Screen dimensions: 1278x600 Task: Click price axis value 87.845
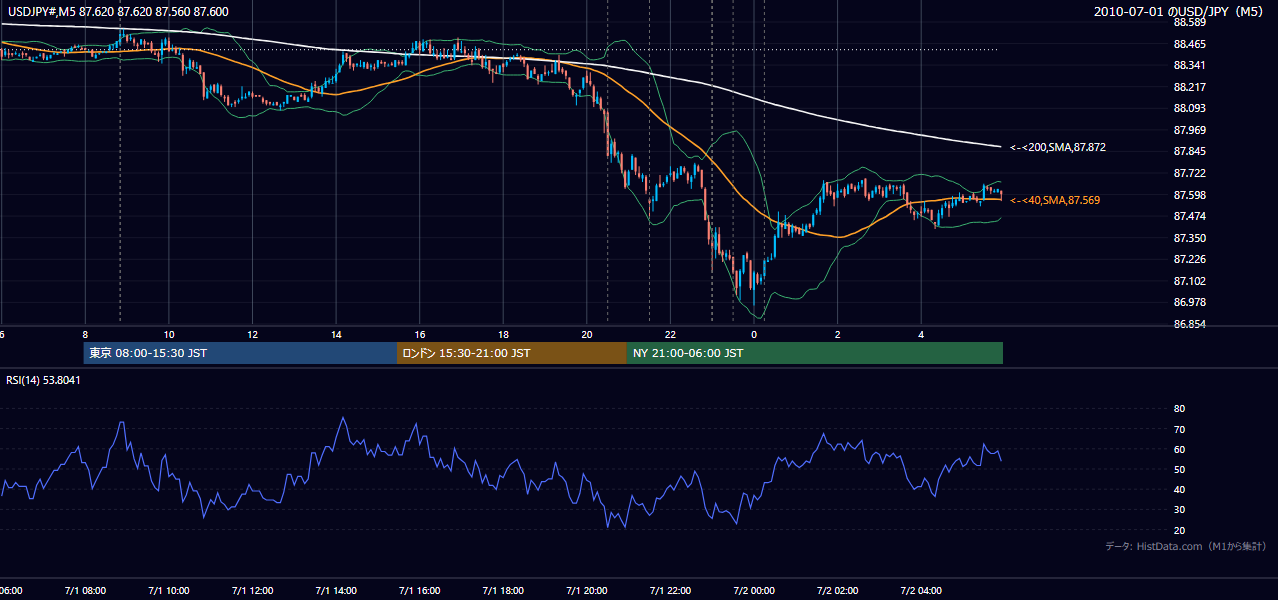click(x=1188, y=152)
